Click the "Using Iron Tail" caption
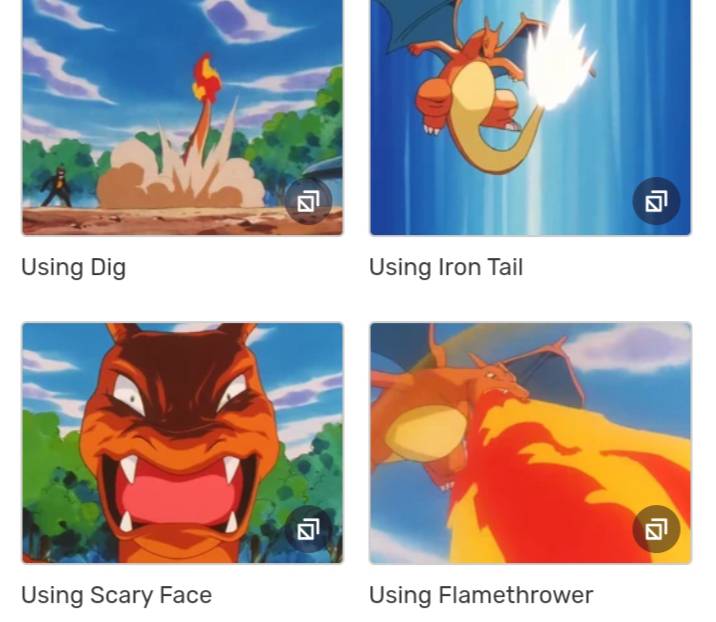716x622 pixels. tap(446, 267)
